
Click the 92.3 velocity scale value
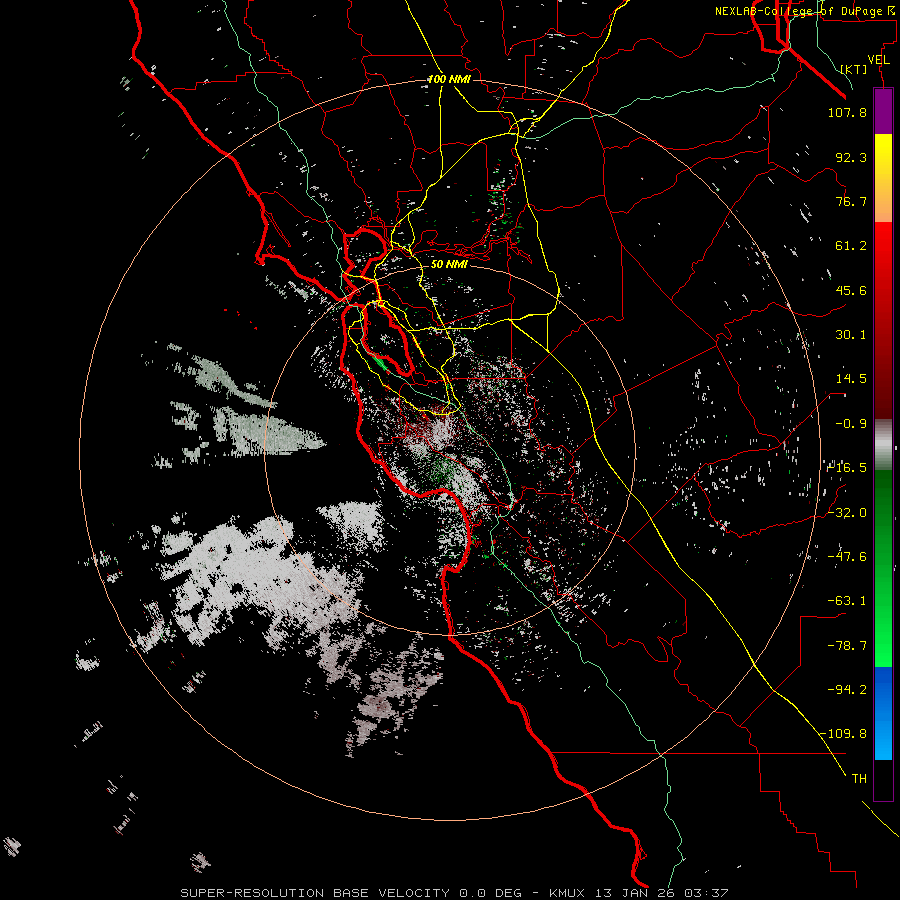coord(851,157)
